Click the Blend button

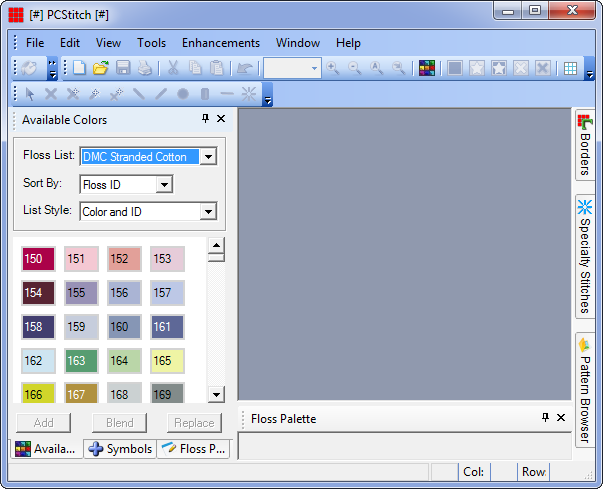(x=120, y=423)
